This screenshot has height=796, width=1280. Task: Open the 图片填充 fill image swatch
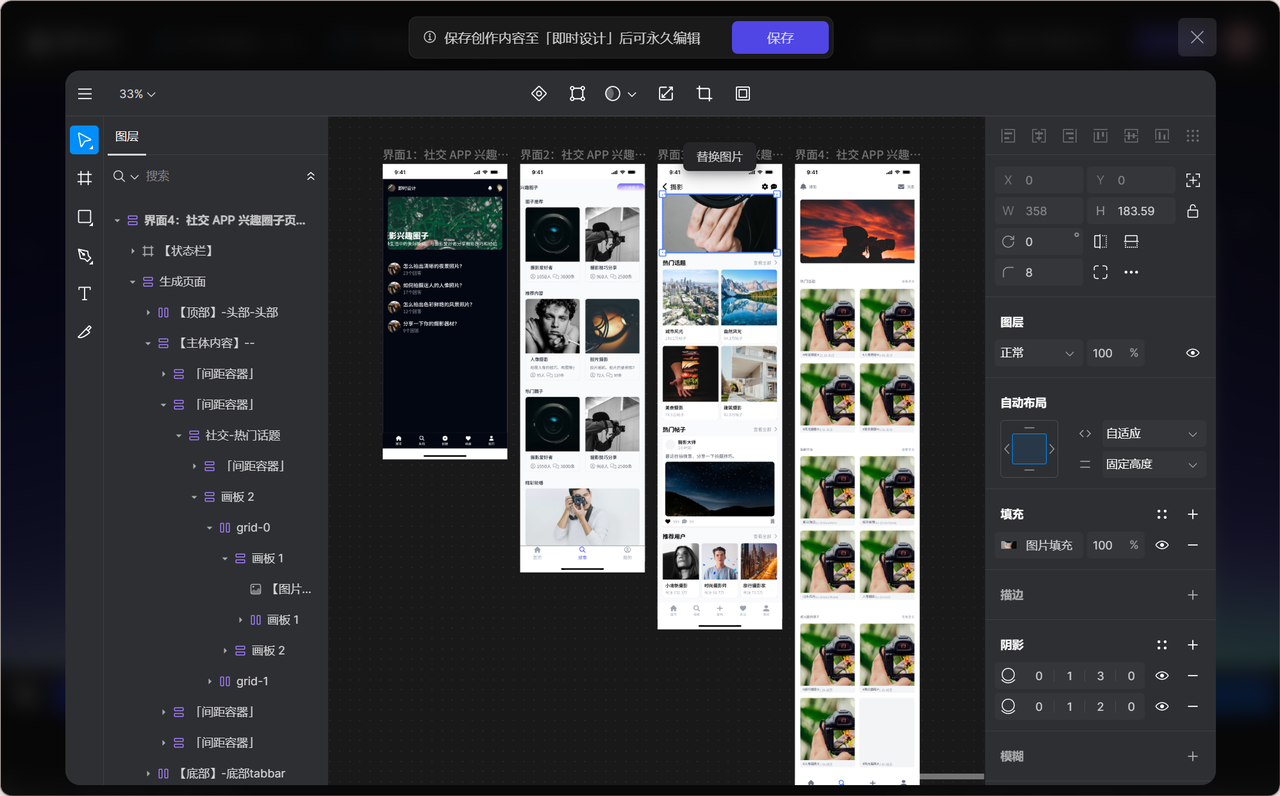pos(1008,545)
